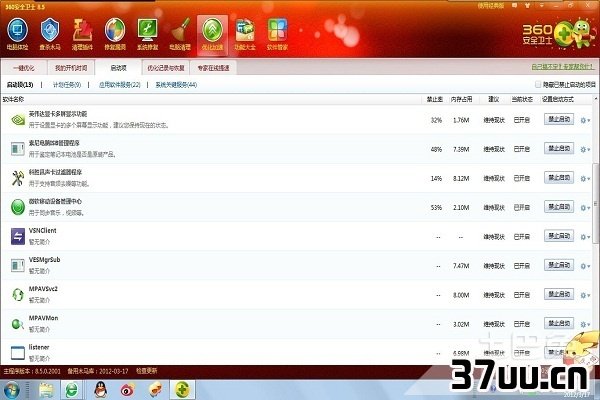Expand the gear dropdown on the Microsoft mobile device row
Screen dimensions: 600x400
point(585,207)
